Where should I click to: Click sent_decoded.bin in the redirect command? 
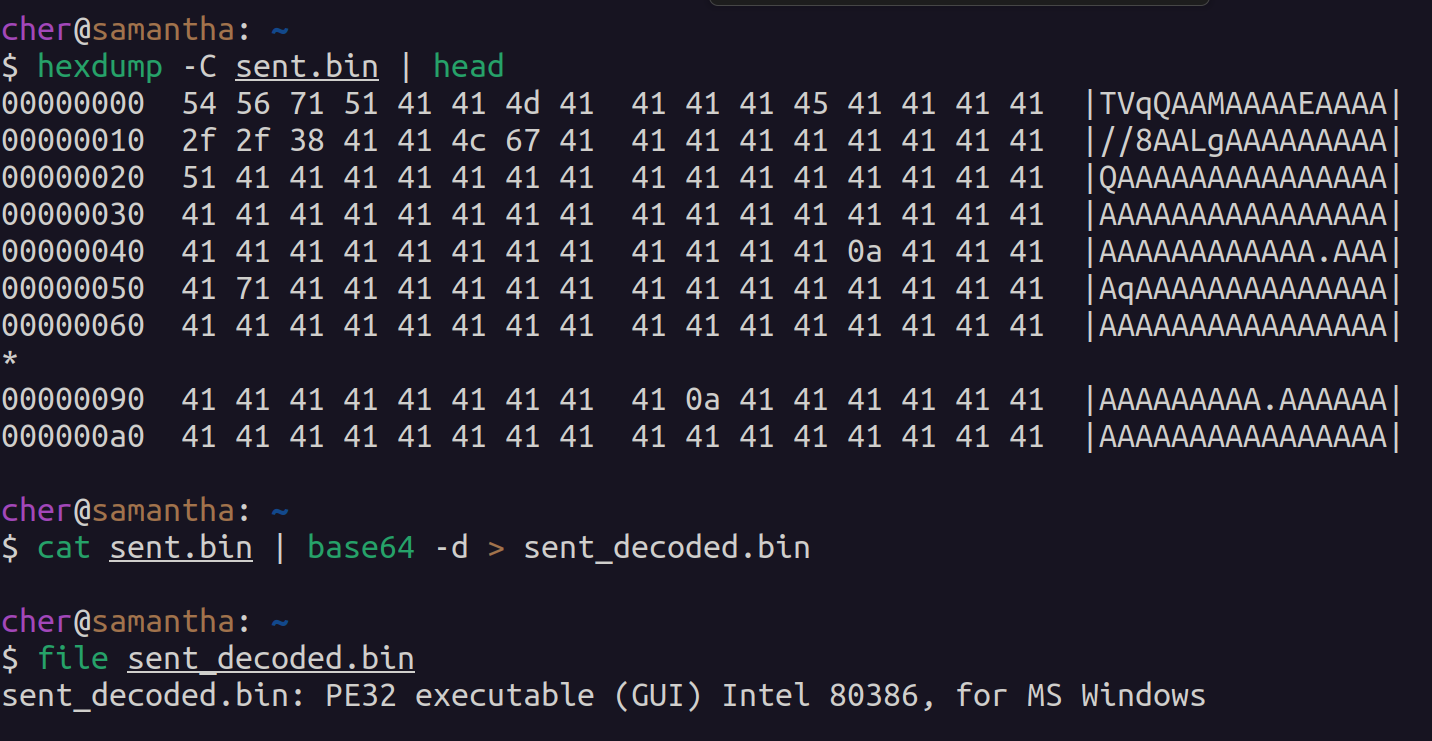coord(667,548)
